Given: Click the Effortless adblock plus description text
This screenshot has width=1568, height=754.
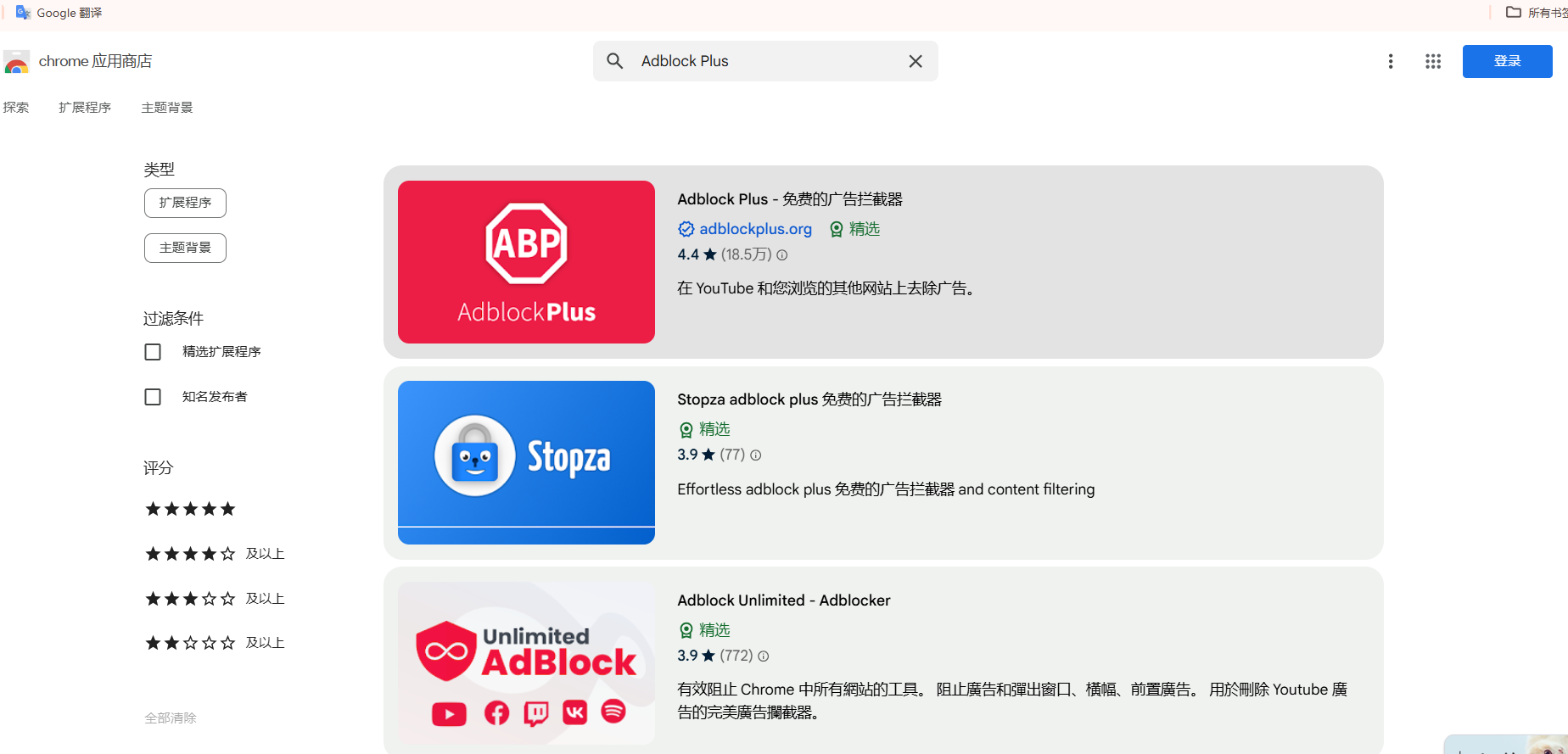Looking at the screenshot, I should pyautogui.click(x=886, y=489).
